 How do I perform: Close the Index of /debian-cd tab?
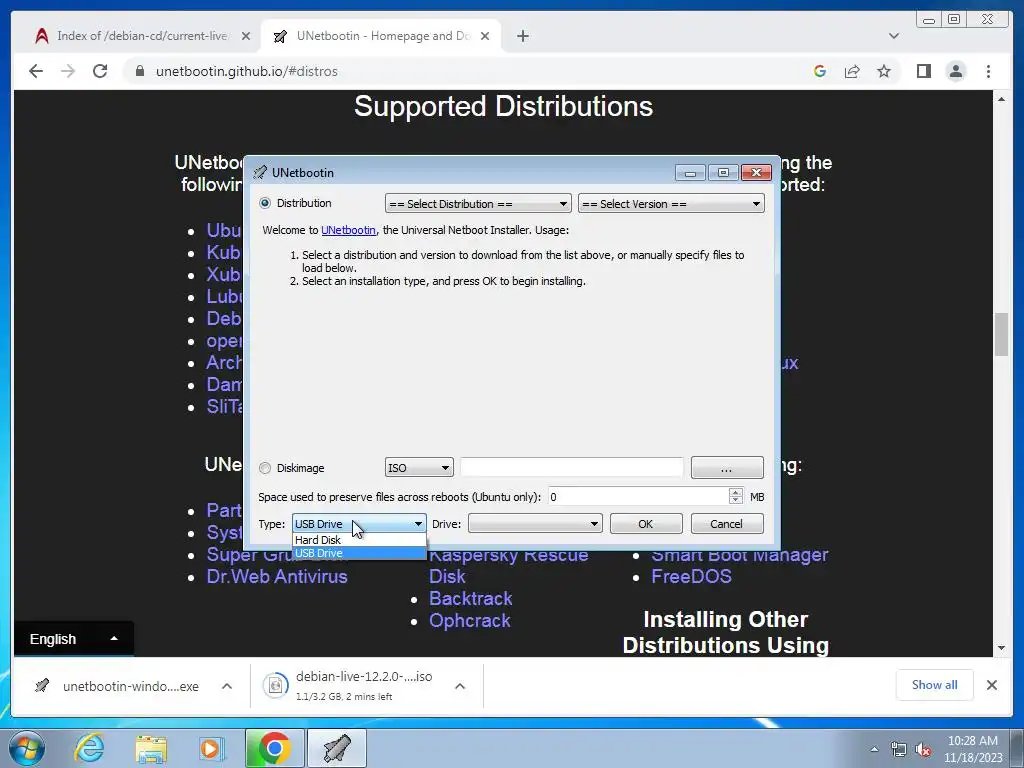point(246,36)
